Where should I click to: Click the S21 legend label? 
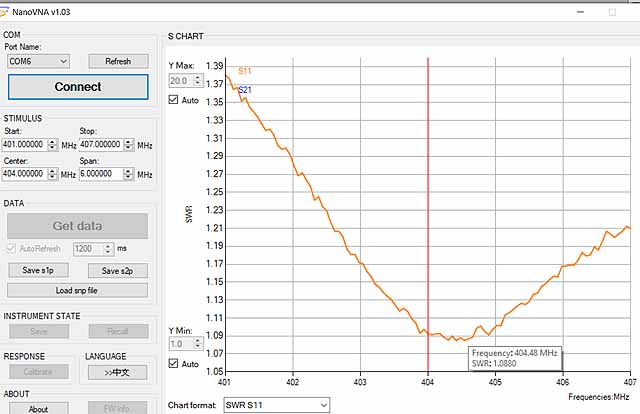click(x=244, y=90)
